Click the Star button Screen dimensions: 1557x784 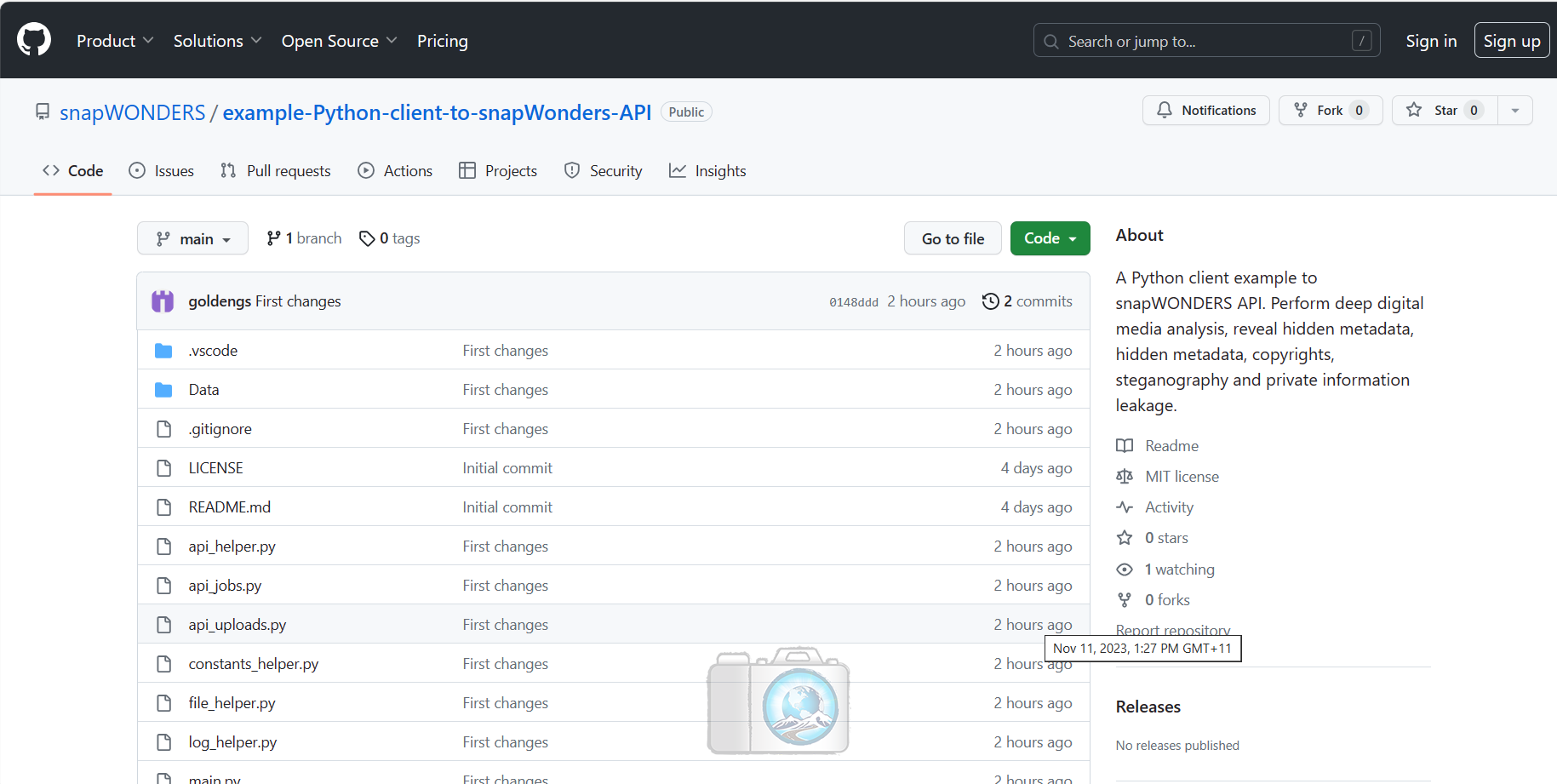[1445, 111]
